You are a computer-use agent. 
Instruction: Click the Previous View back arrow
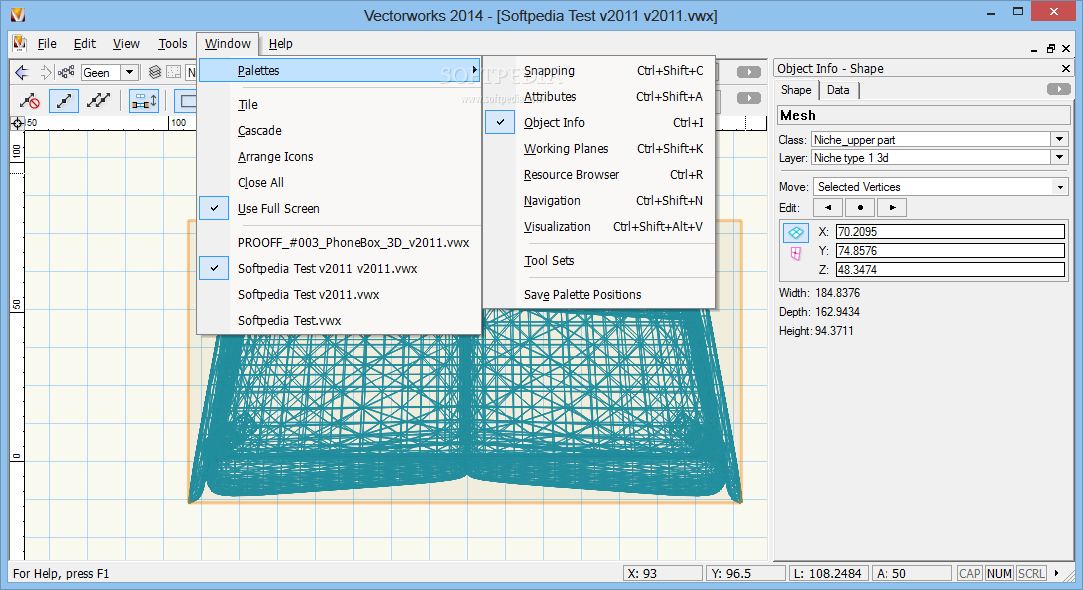[22, 72]
